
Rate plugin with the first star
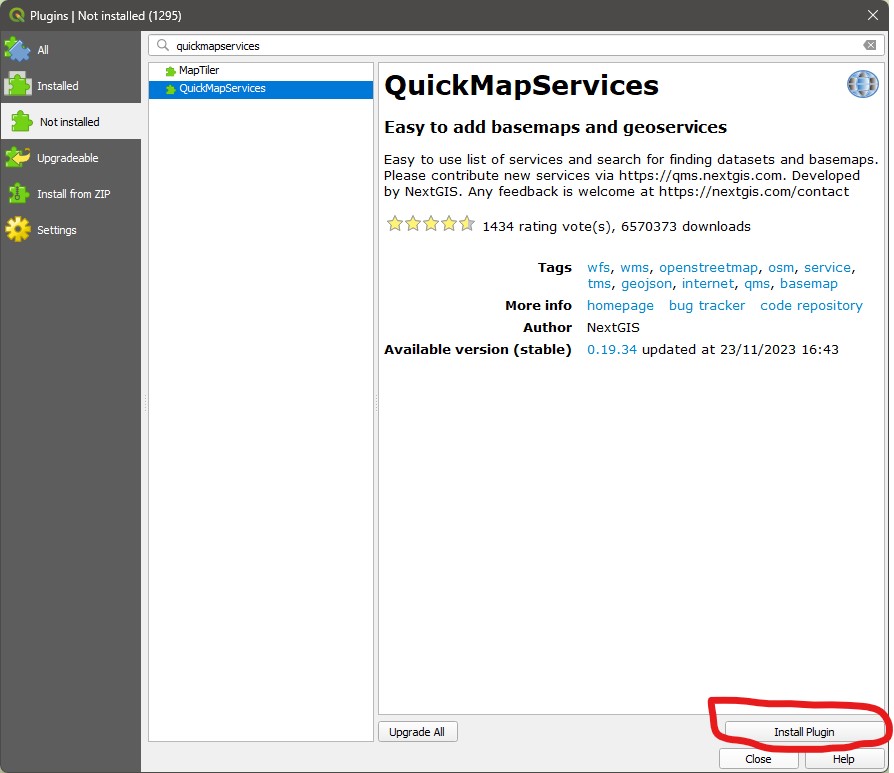click(395, 223)
